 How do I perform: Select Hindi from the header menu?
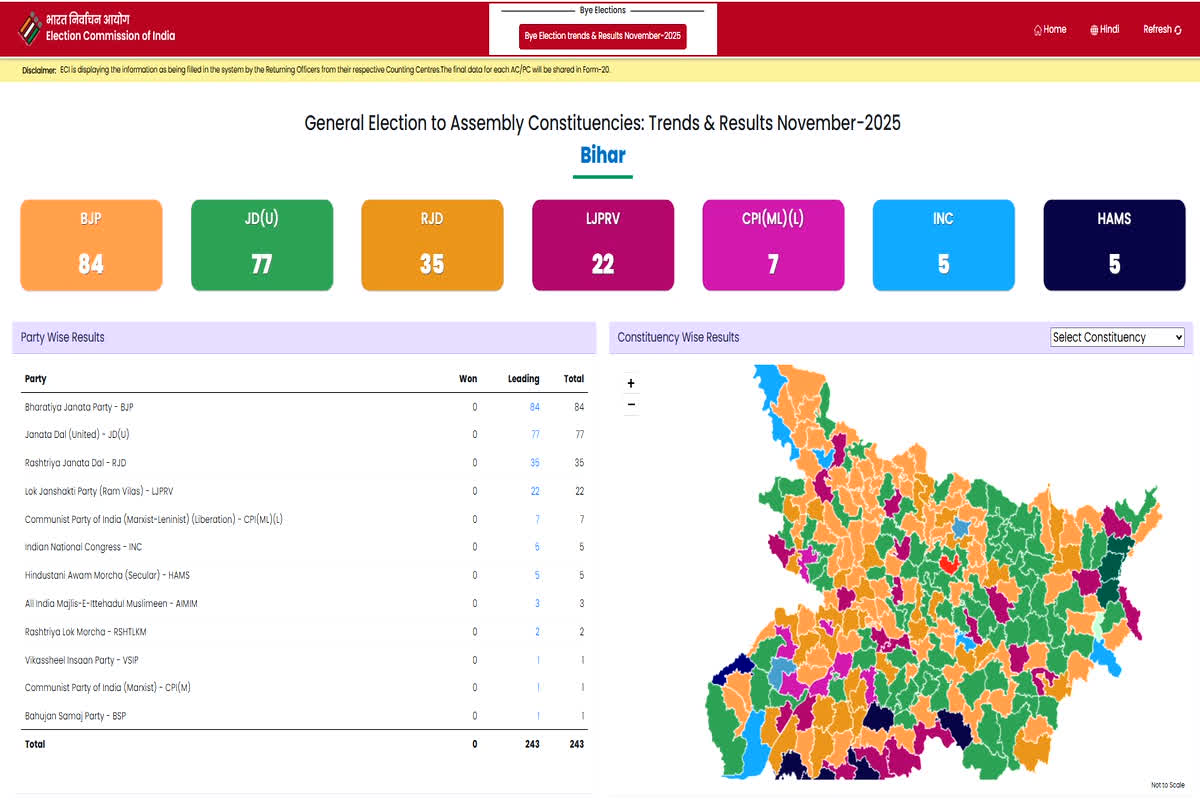tap(1105, 29)
